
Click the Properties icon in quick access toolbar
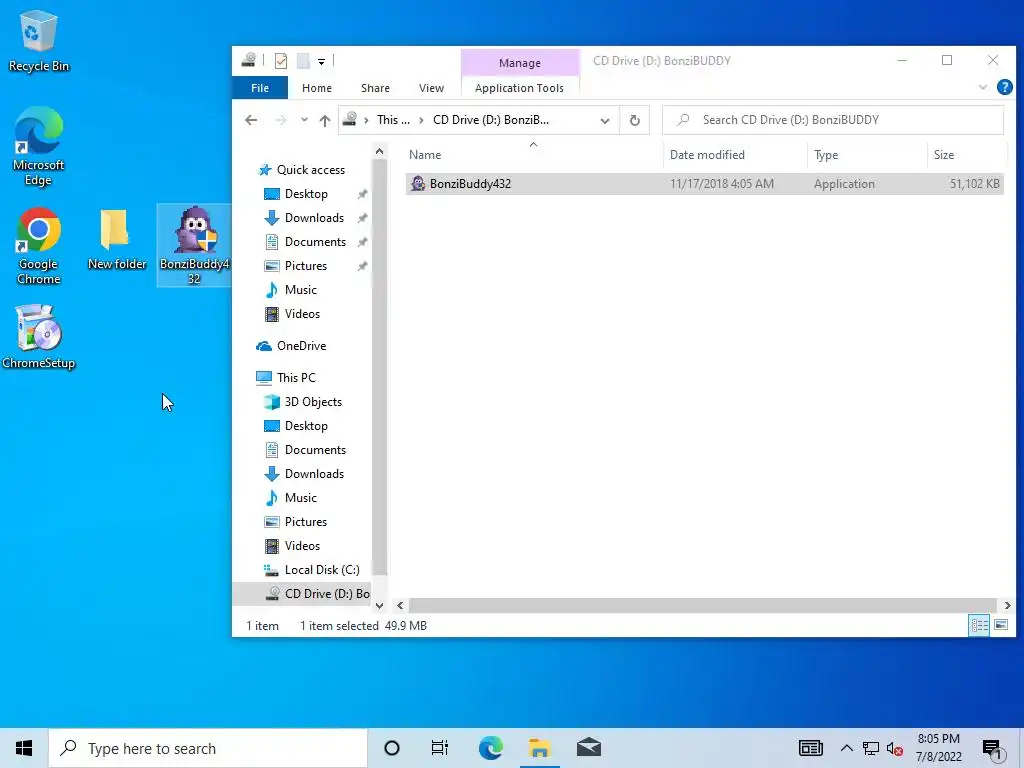(x=281, y=61)
